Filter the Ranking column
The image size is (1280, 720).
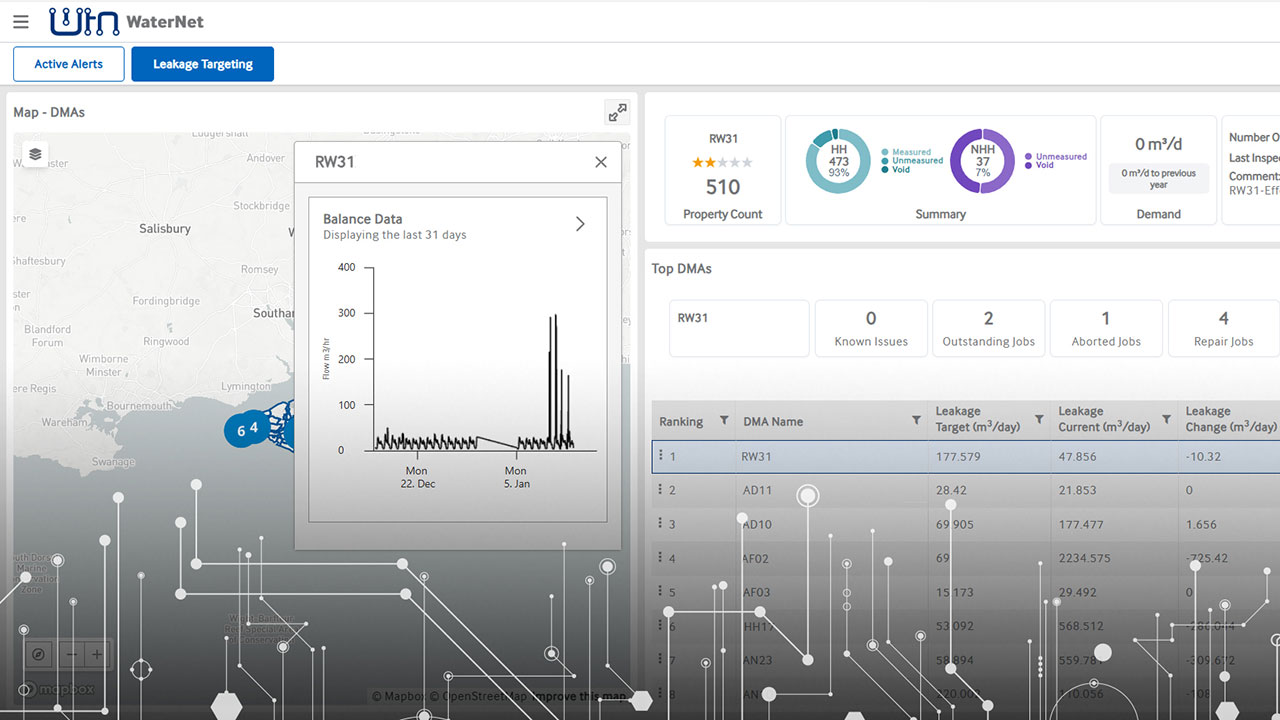(x=722, y=420)
